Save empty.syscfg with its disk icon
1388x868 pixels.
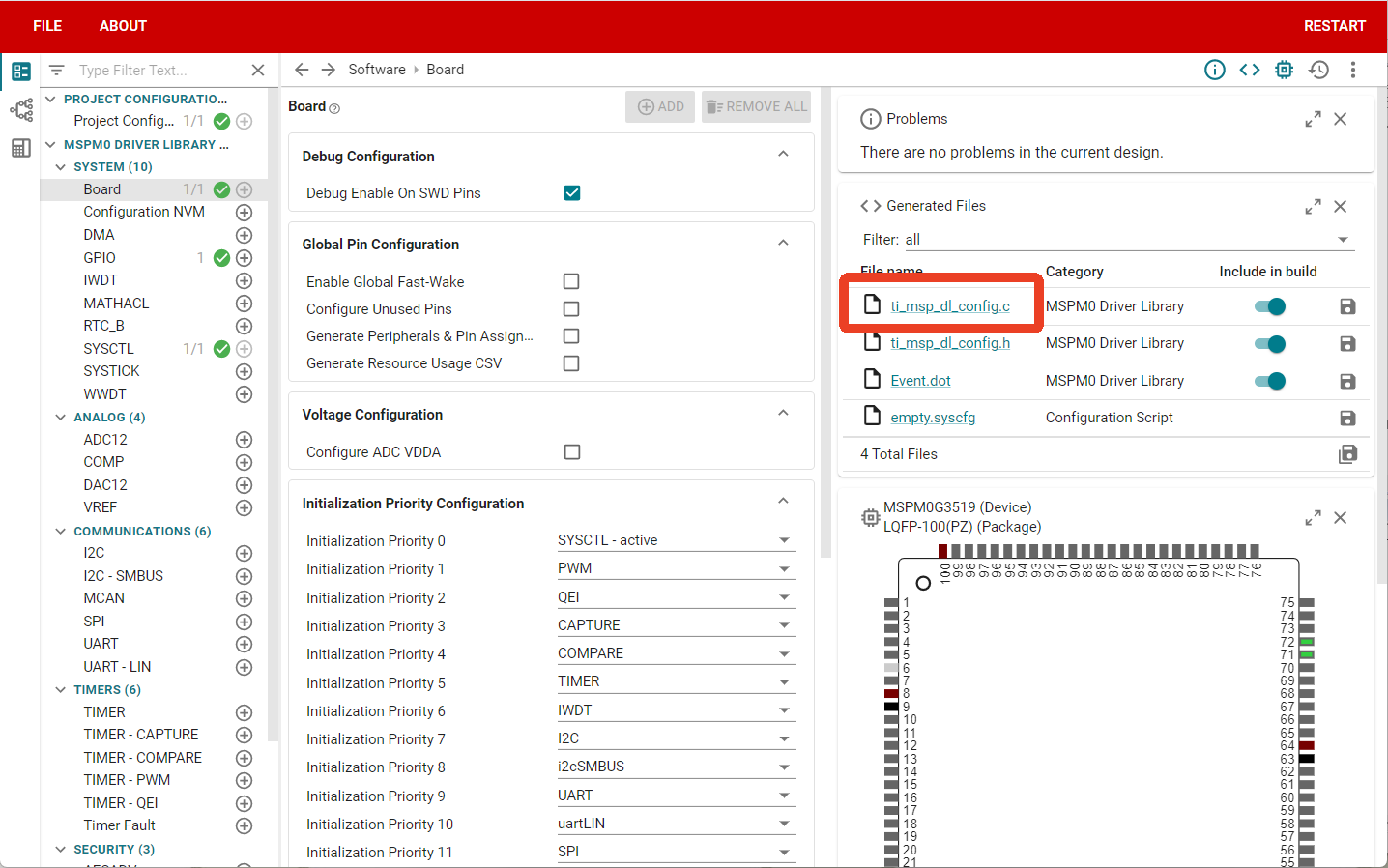(1347, 418)
